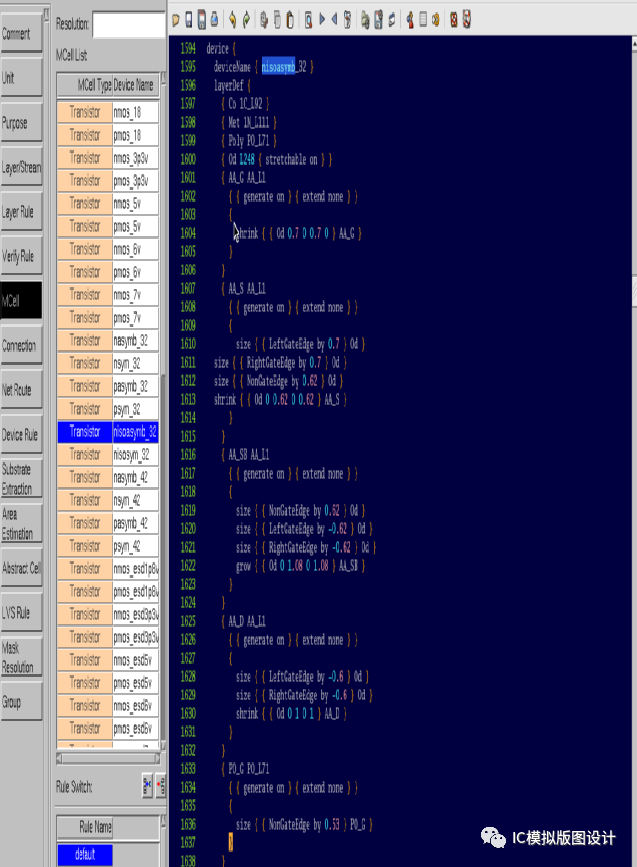The width and height of the screenshot is (637, 867).
Task: Redo with the green curved arrow icon
Action: pyautogui.click(x=246, y=20)
